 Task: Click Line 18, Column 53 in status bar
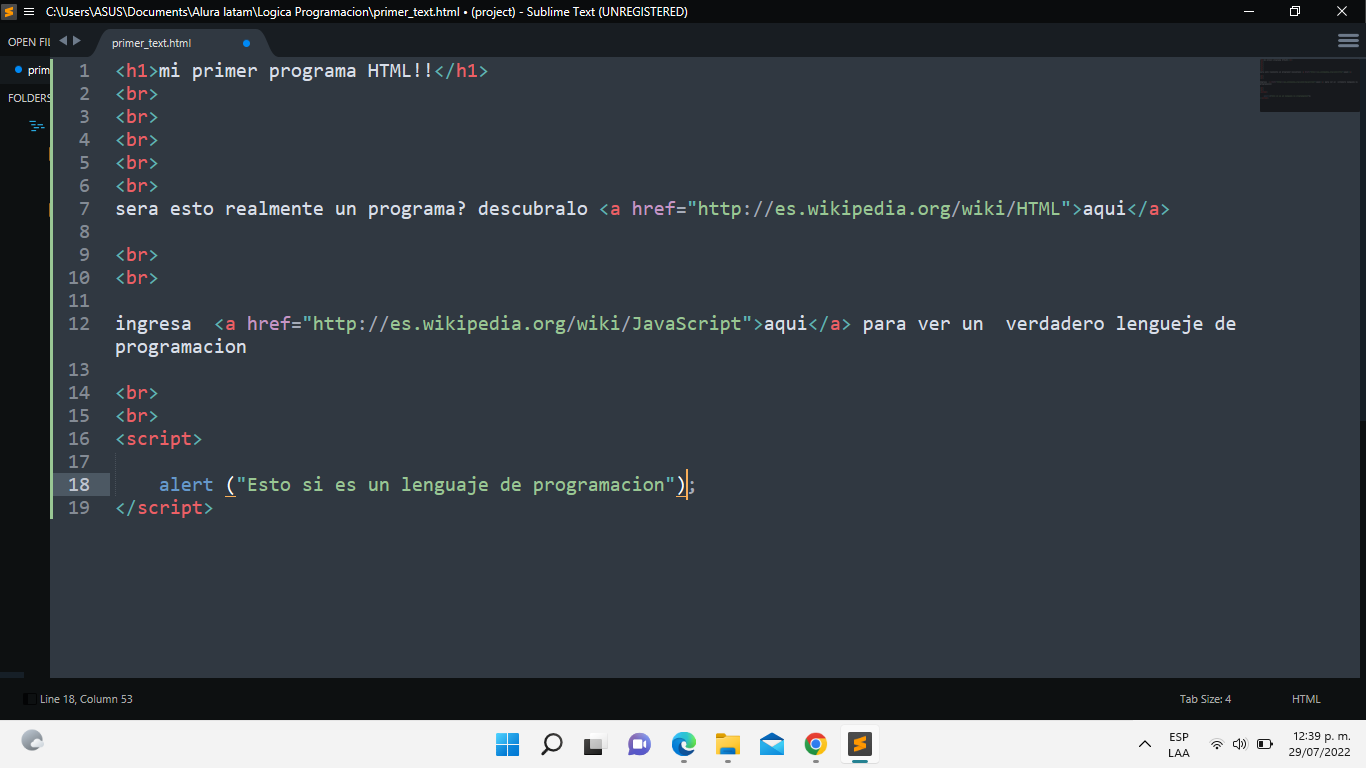point(86,699)
